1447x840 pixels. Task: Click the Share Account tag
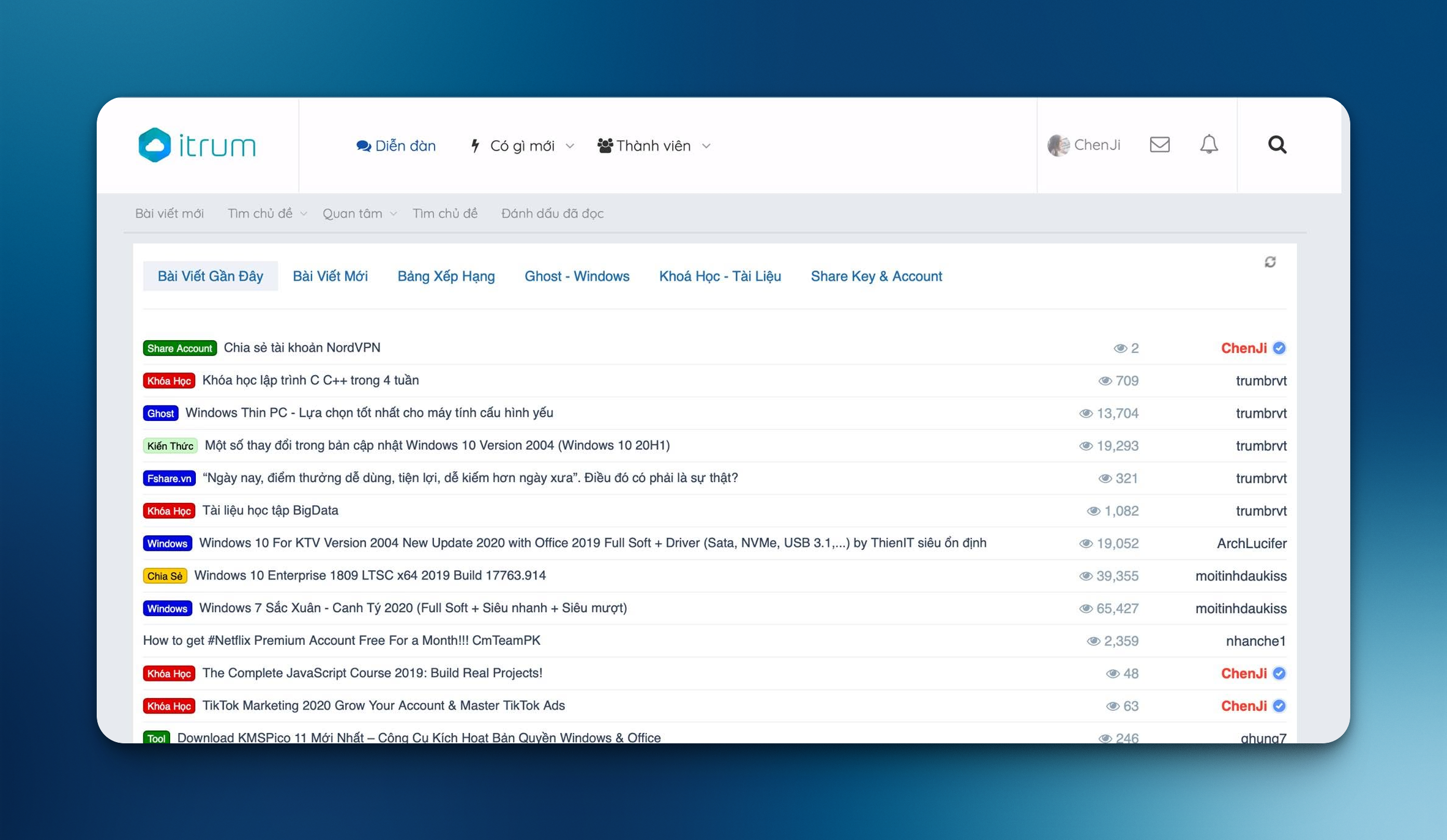(x=180, y=348)
